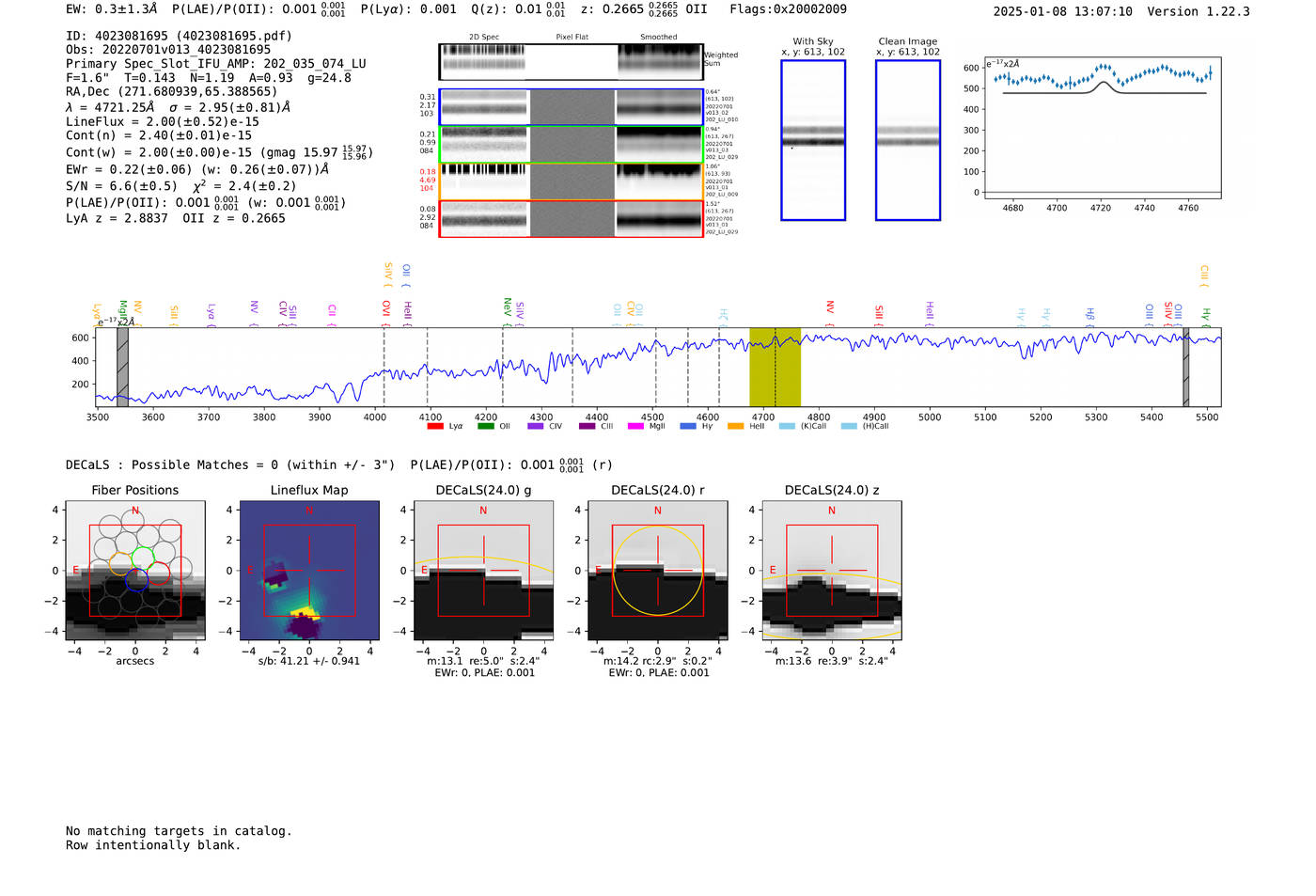
Task: Click the S/N = 6.6(±0.5) text
Action: [x=121, y=186]
